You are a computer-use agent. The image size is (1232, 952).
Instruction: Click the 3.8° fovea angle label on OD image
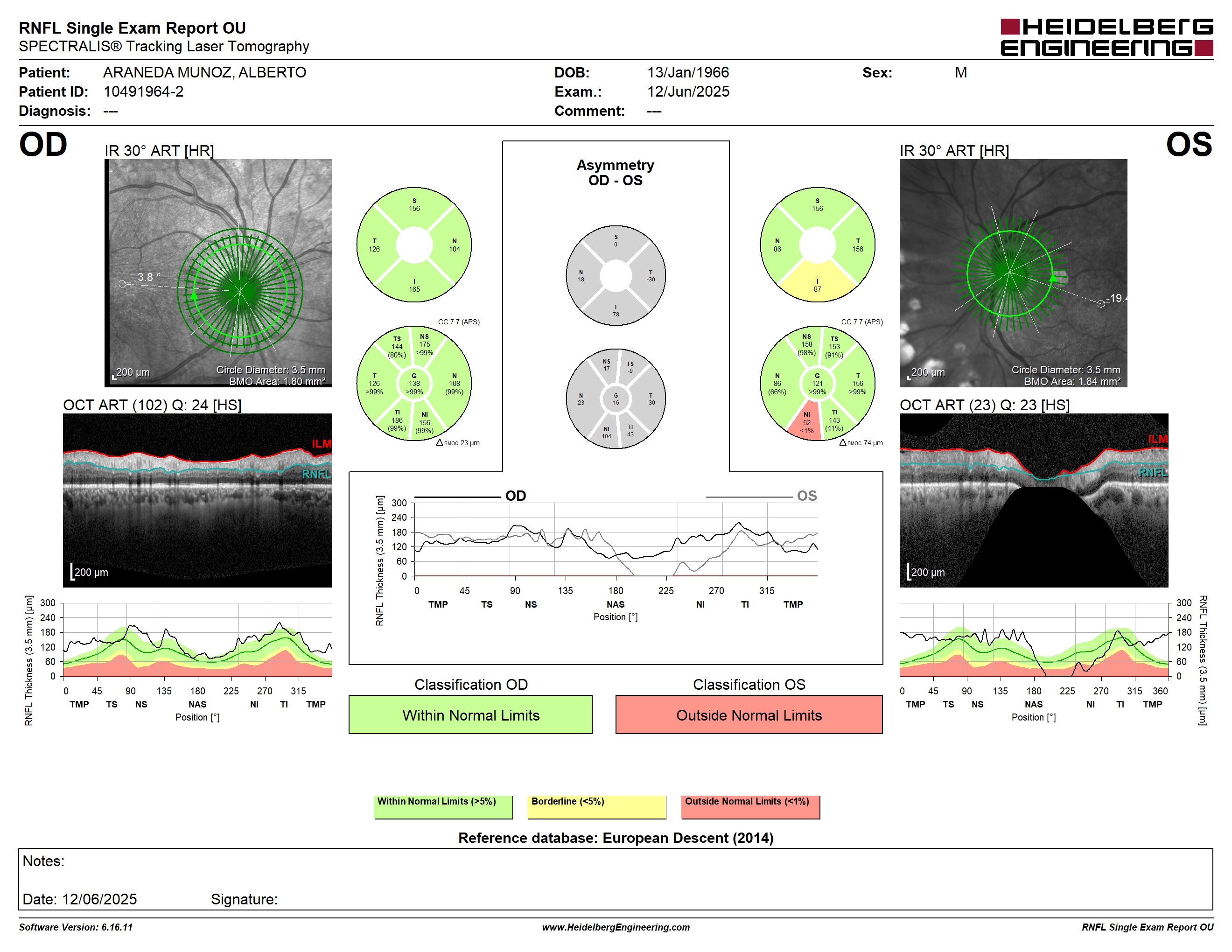click(149, 277)
